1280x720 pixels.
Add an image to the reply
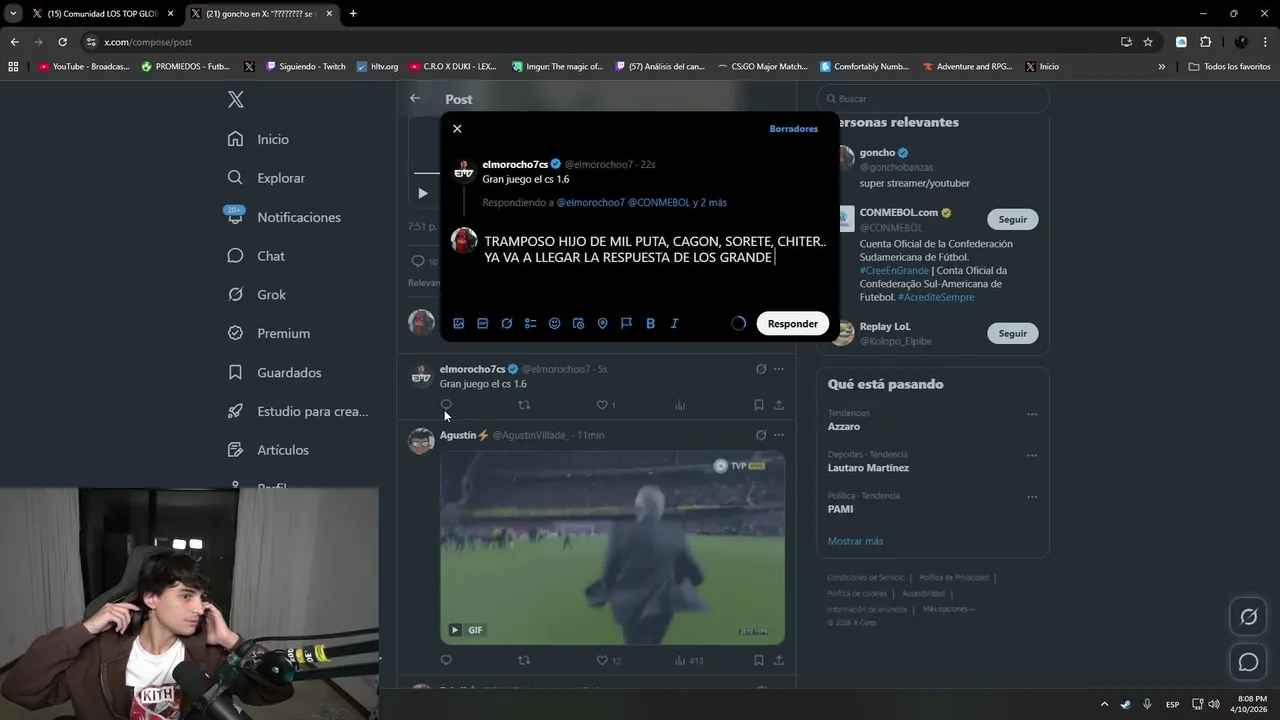point(458,323)
